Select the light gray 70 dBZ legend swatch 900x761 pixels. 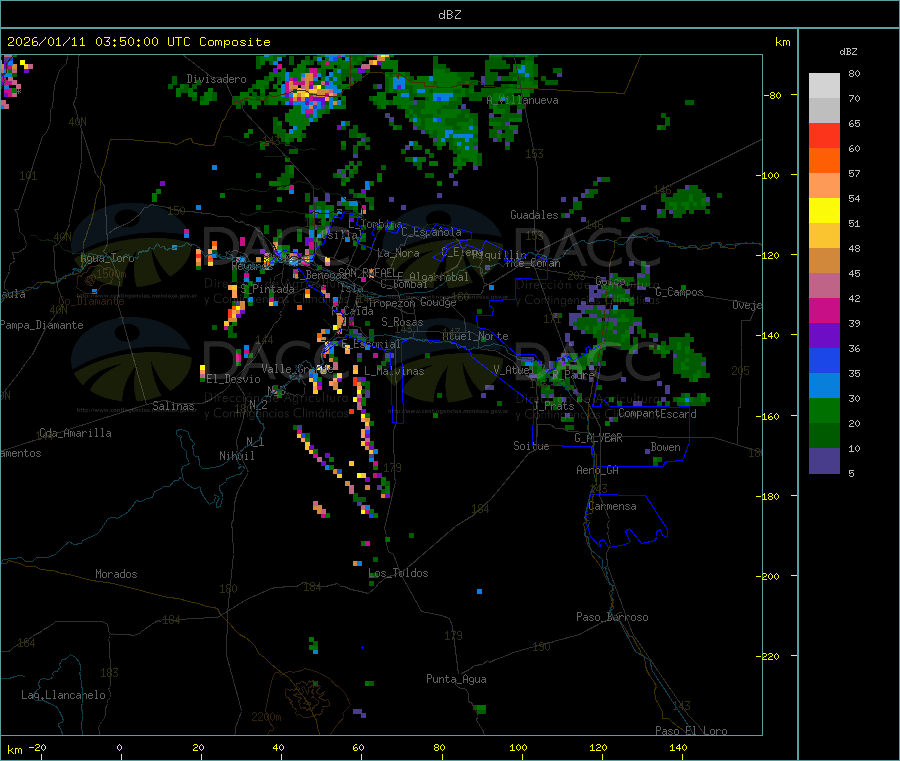click(824, 86)
